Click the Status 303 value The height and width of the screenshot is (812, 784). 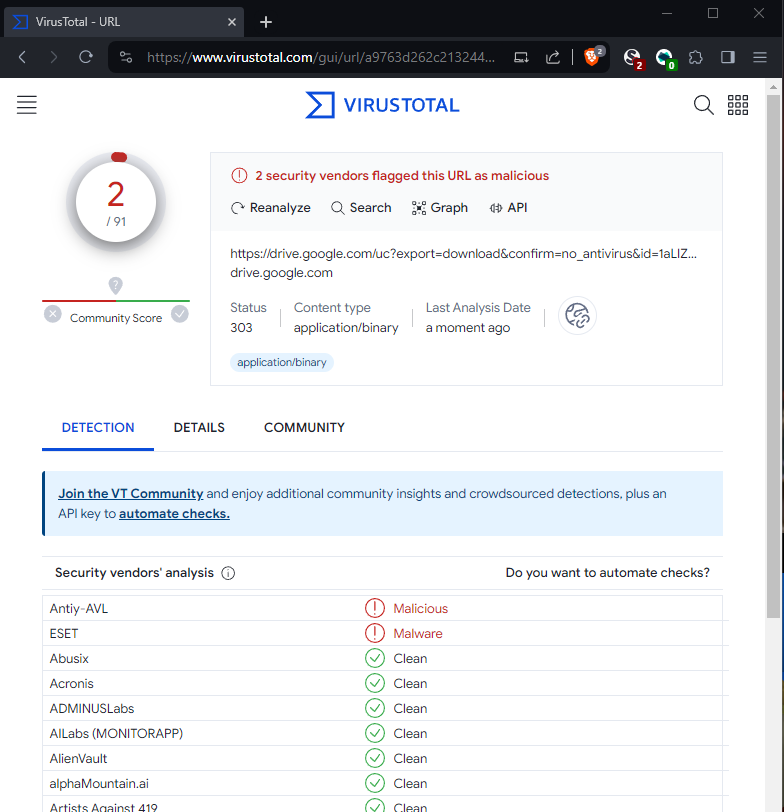[x=241, y=328]
